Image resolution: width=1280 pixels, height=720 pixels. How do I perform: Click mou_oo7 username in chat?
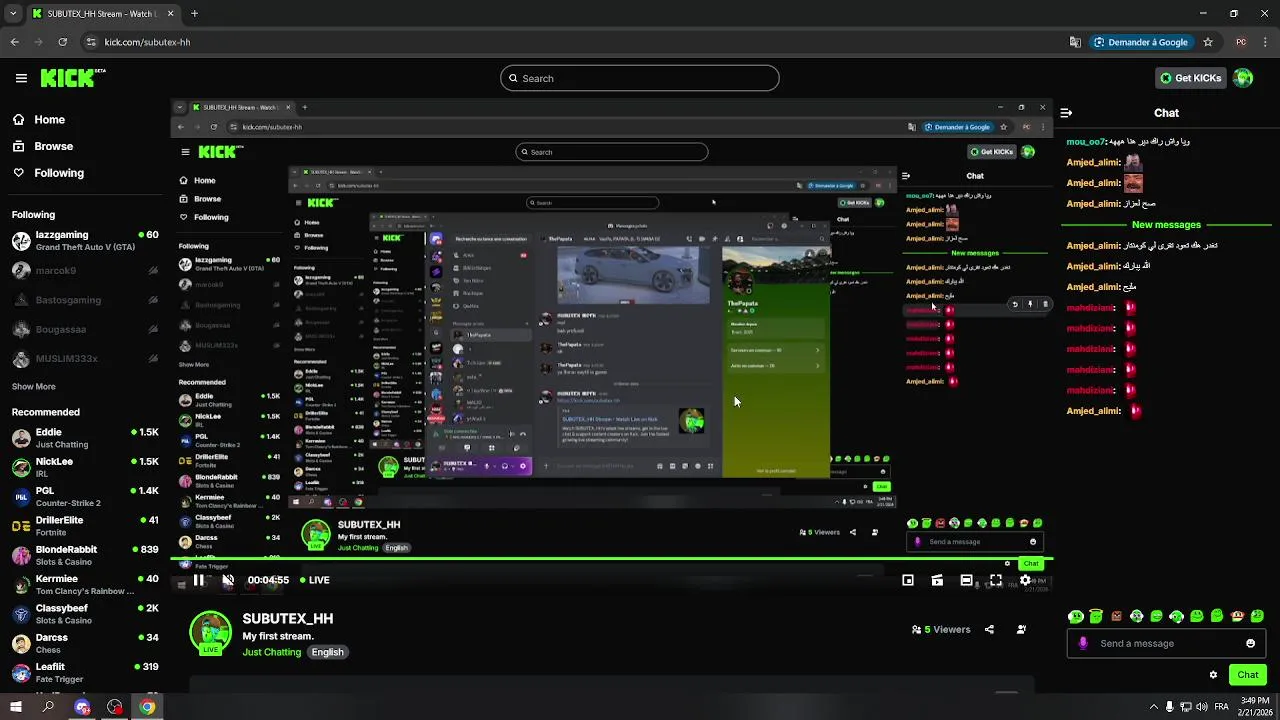point(1086,142)
